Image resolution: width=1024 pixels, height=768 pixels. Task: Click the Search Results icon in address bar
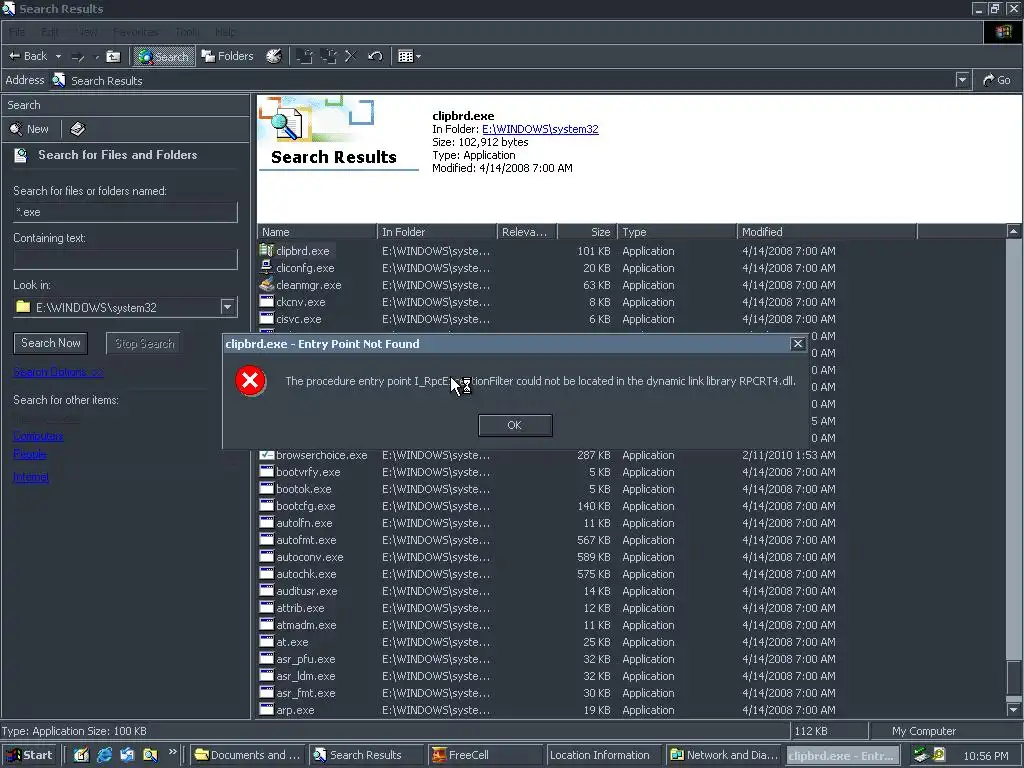(59, 80)
